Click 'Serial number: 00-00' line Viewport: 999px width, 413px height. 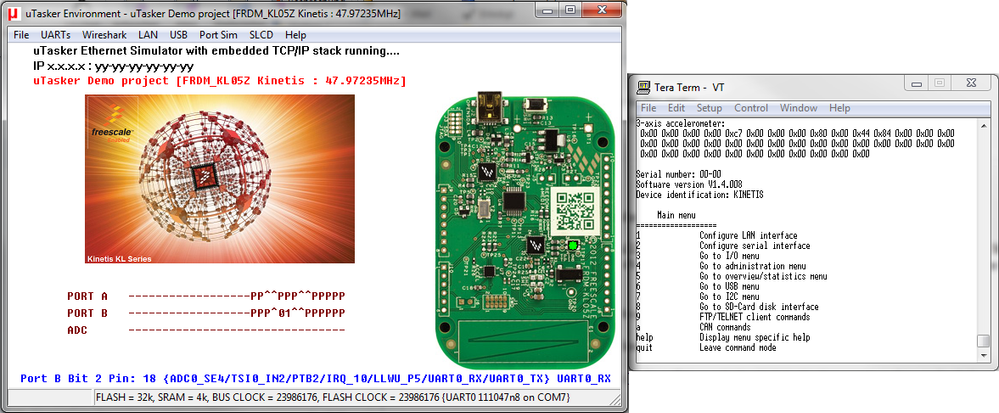pyautogui.click(x=679, y=174)
